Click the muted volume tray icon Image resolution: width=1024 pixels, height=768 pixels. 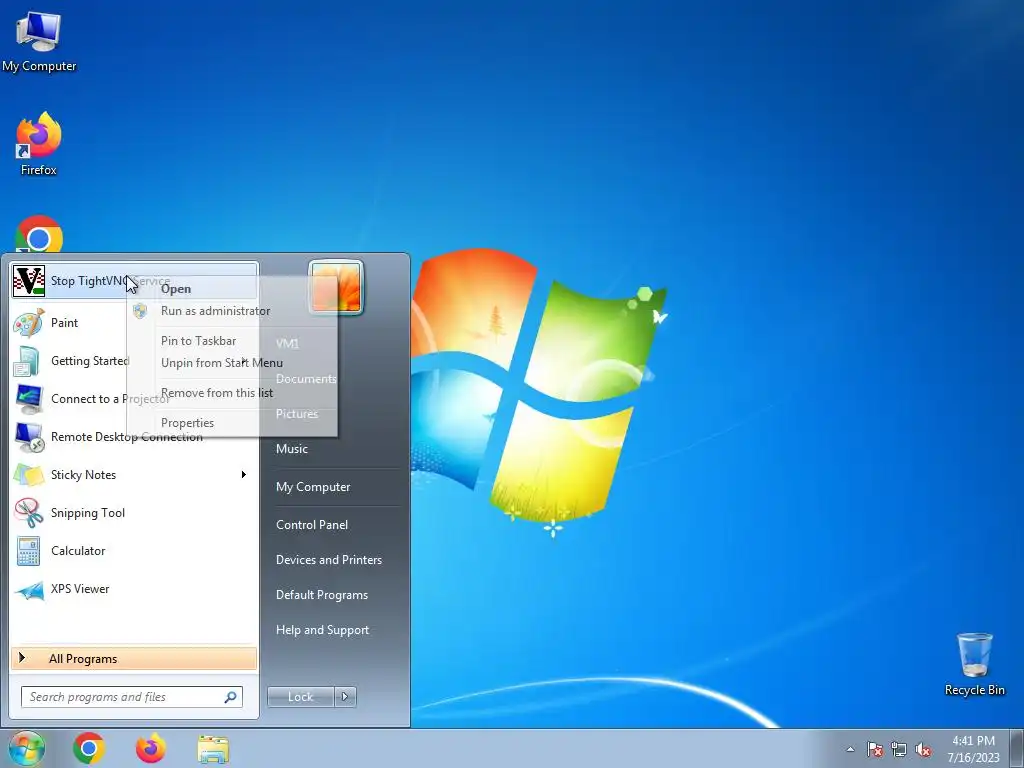point(923,749)
